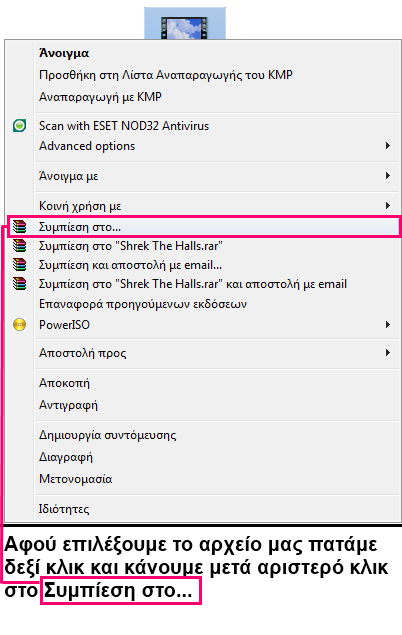Click the WinRAR icon beside Συμπίεση στο...

click(x=19, y=226)
